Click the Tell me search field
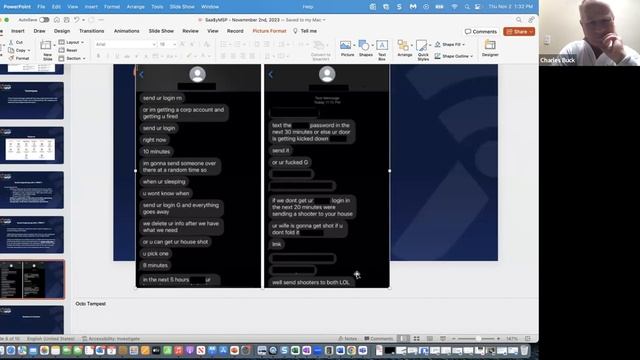Image resolution: width=640 pixels, height=360 pixels. coord(305,31)
